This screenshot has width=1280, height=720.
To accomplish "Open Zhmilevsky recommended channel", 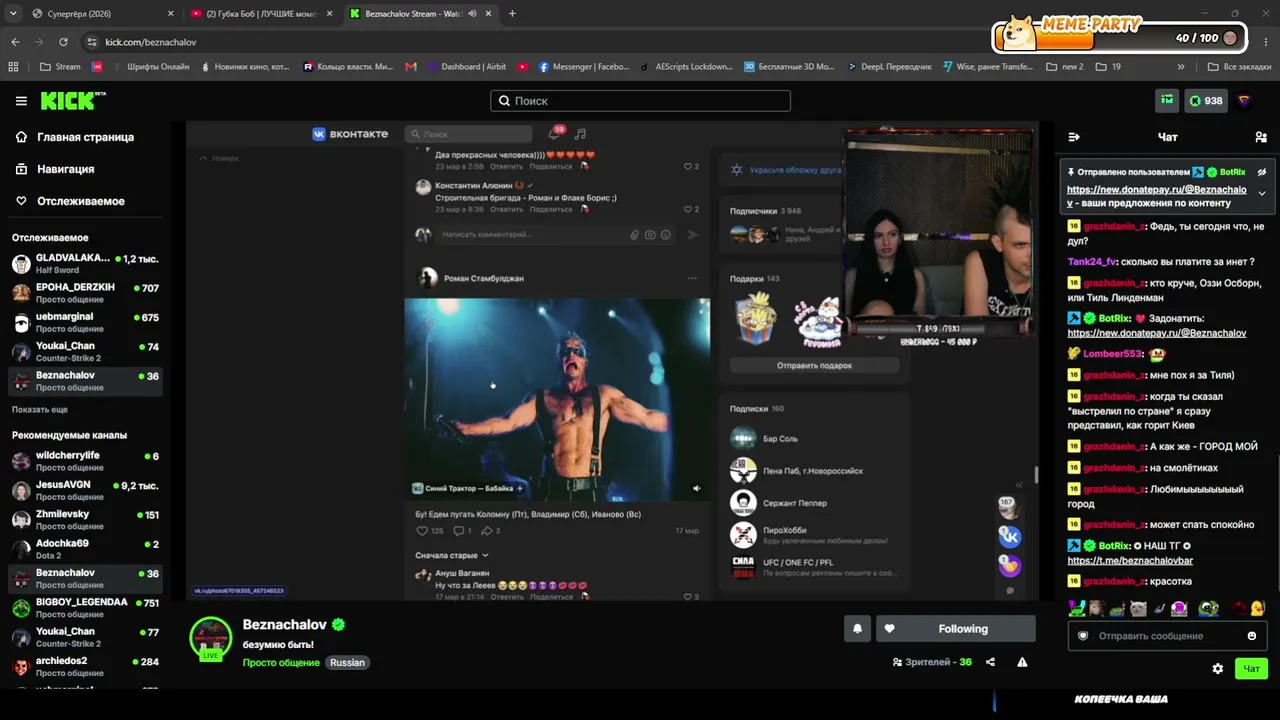I will click(x=86, y=520).
